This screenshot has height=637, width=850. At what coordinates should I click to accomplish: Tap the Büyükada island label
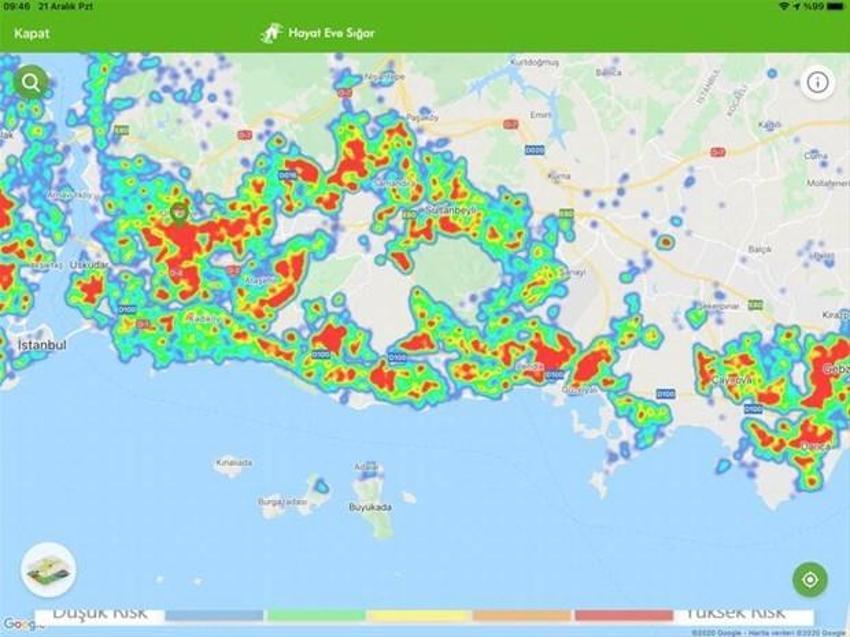pos(370,507)
